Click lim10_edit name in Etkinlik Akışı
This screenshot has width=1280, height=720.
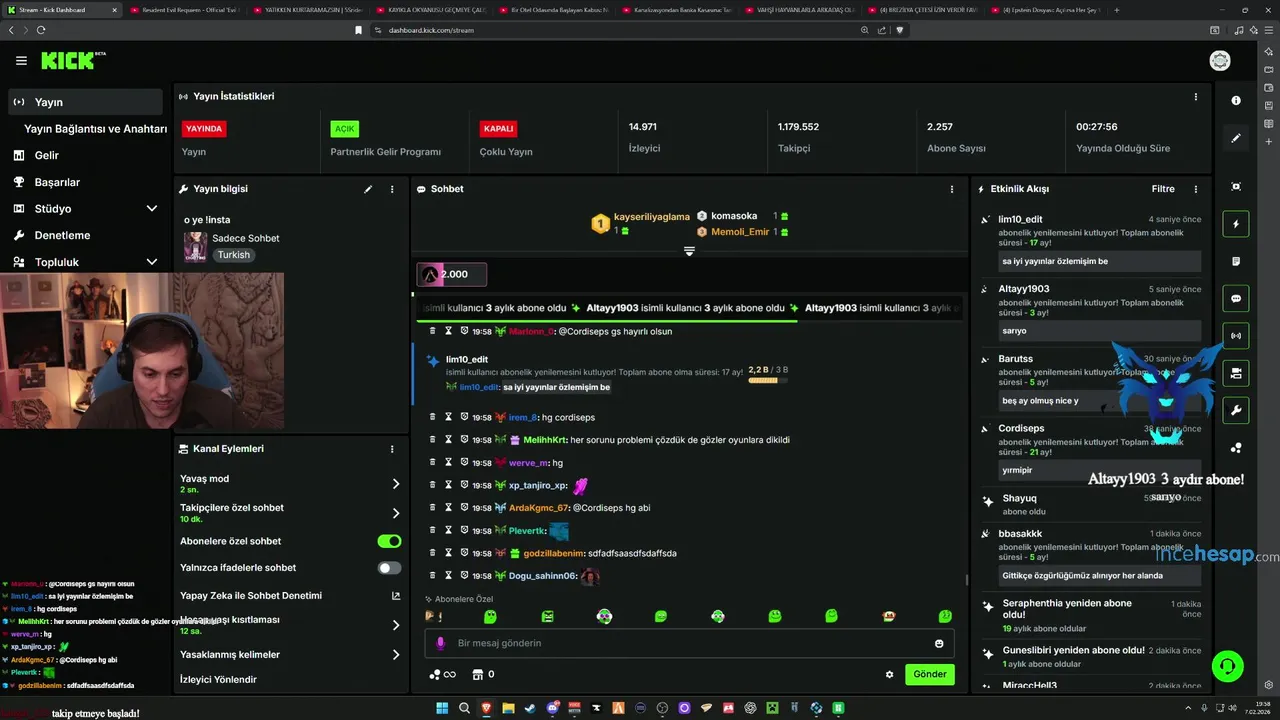1020,219
